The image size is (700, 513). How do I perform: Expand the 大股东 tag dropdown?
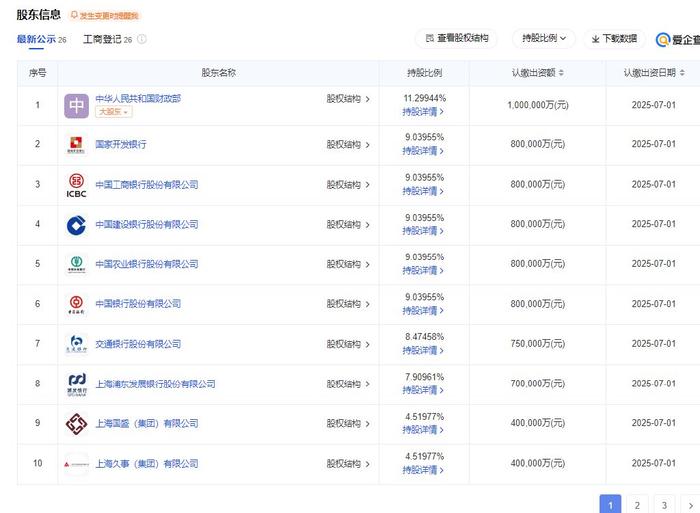pyautogui.click(x=113, y=112)
